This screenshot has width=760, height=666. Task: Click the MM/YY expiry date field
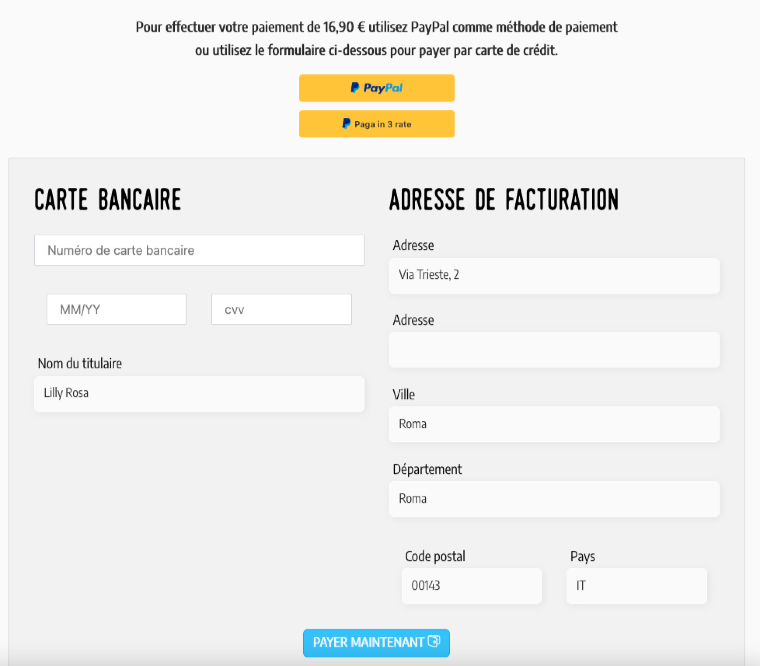116,310
